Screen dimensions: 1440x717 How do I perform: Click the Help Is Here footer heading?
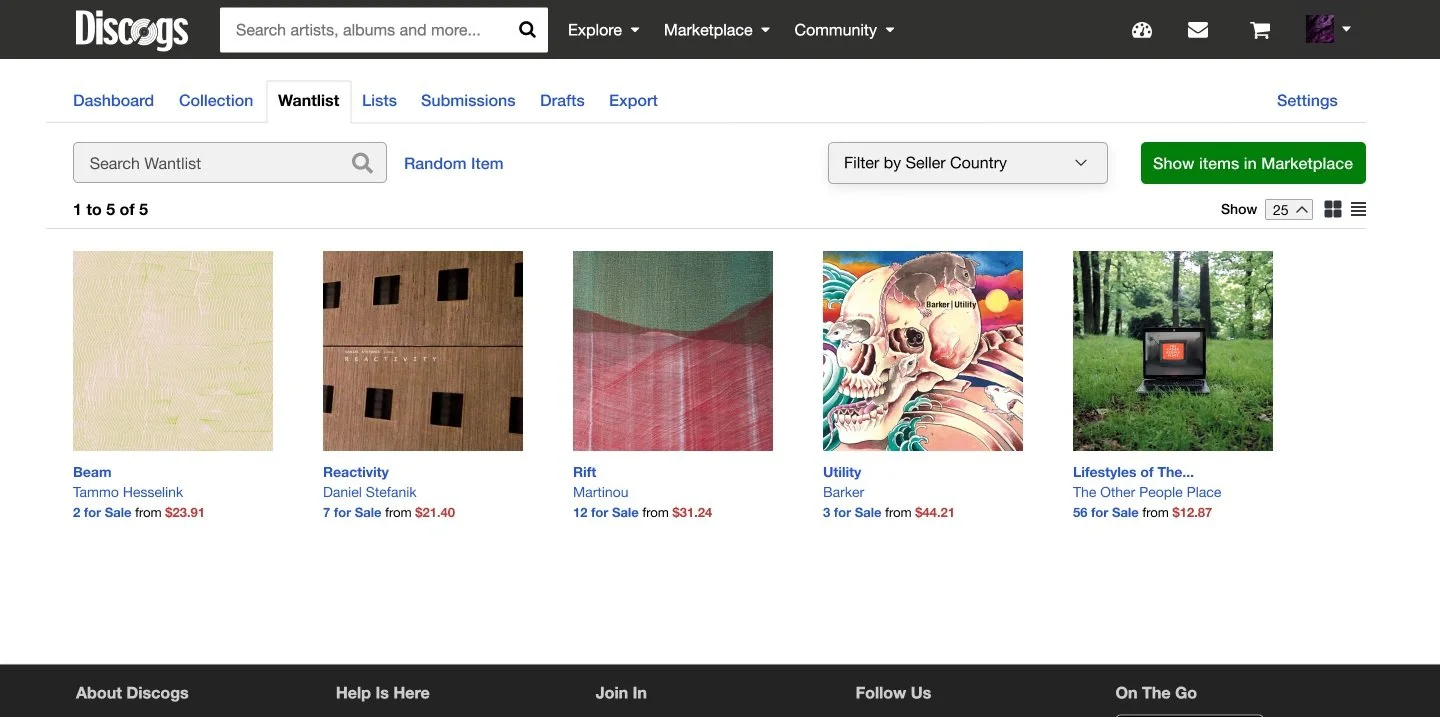click(x=383, y=693)
